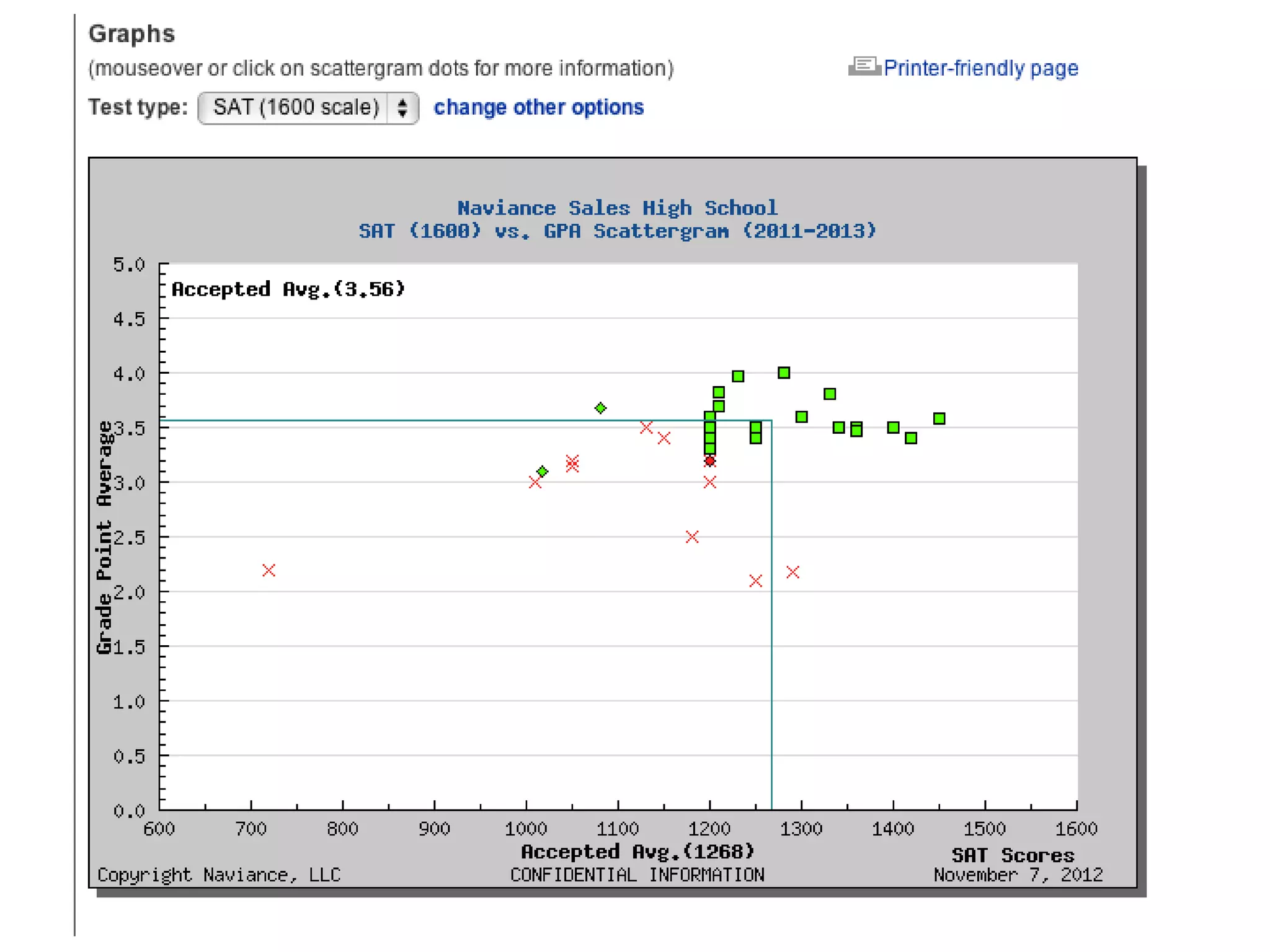The height and width of the screenshot is (952, 1270).
Task: Click the leftmost red X near SAT 700
Action: pyautogui.click(x=269, y=570)
